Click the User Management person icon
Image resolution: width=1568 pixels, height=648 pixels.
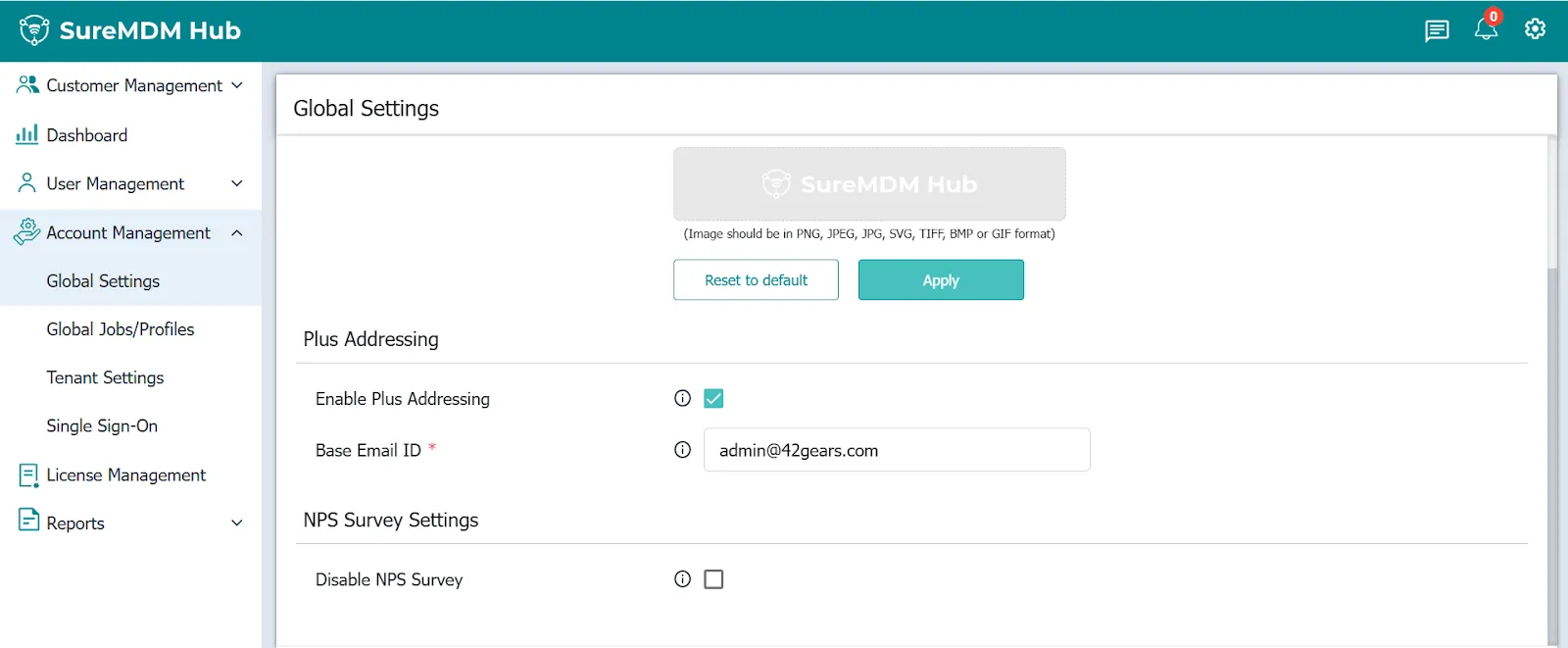27,183
